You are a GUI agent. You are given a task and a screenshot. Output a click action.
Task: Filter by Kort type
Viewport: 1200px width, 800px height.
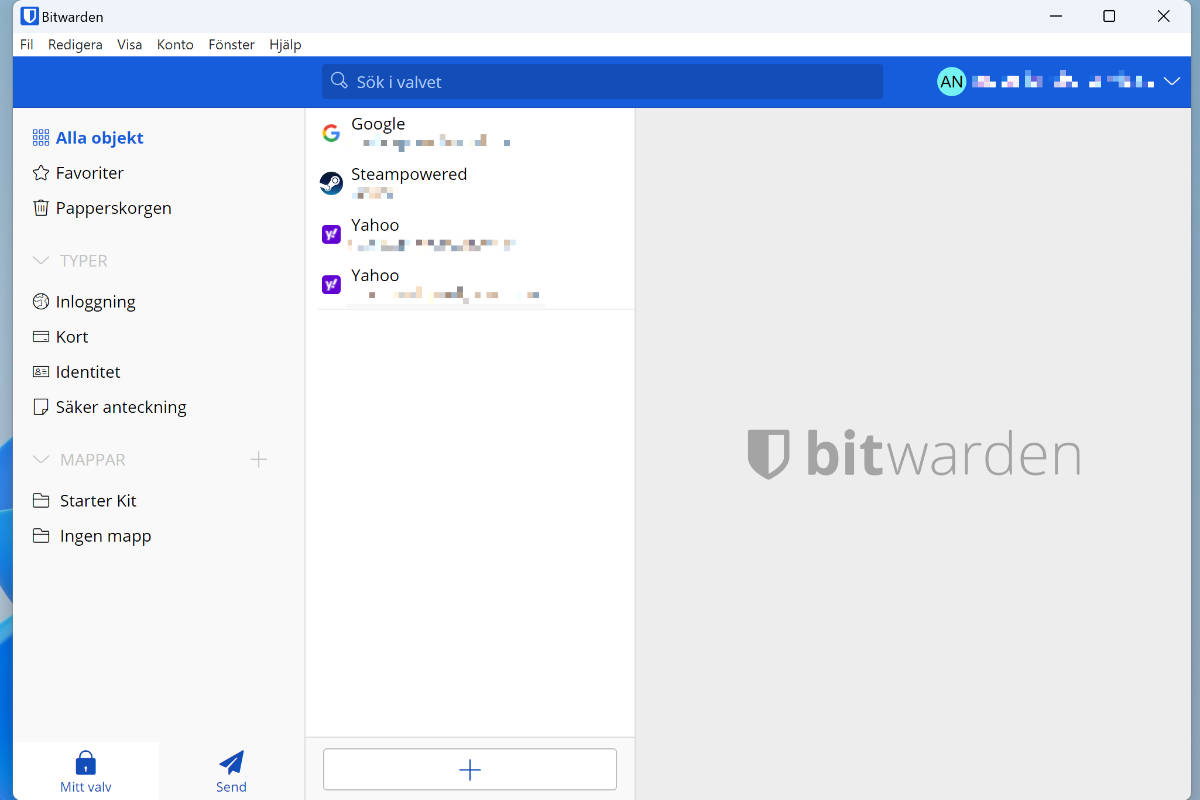(72, 337)
